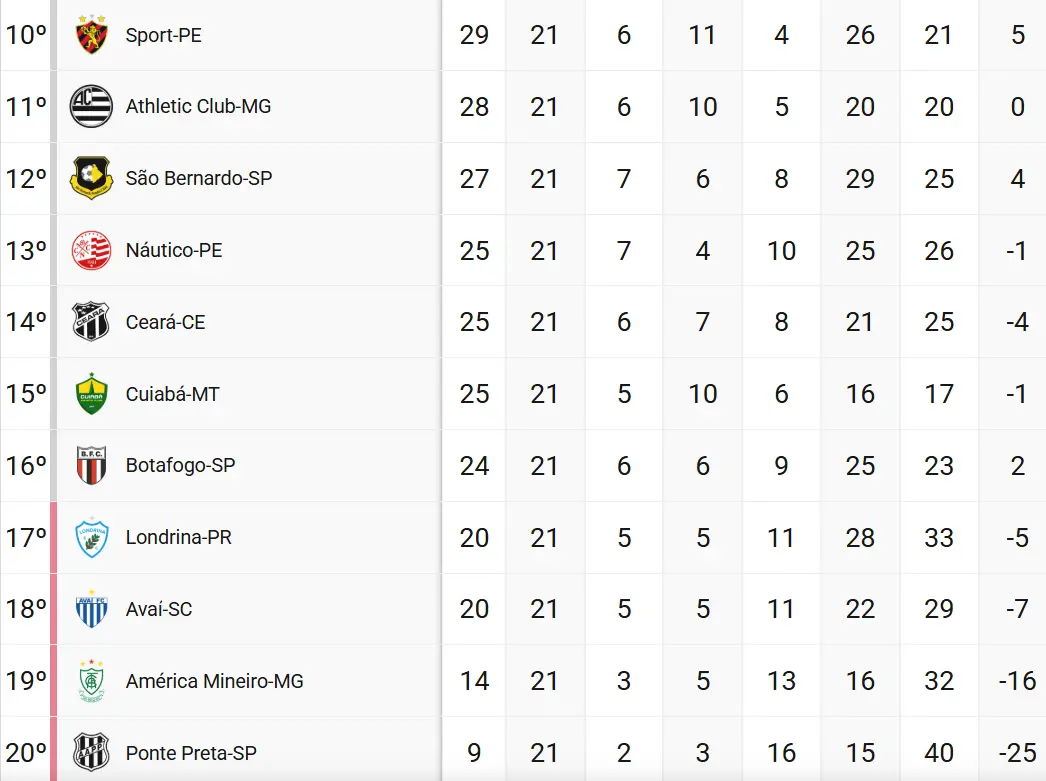Screen dimensions: 1046x781
Task: Click the América Mineiro-MG green crest
Action: click(91, 681)
